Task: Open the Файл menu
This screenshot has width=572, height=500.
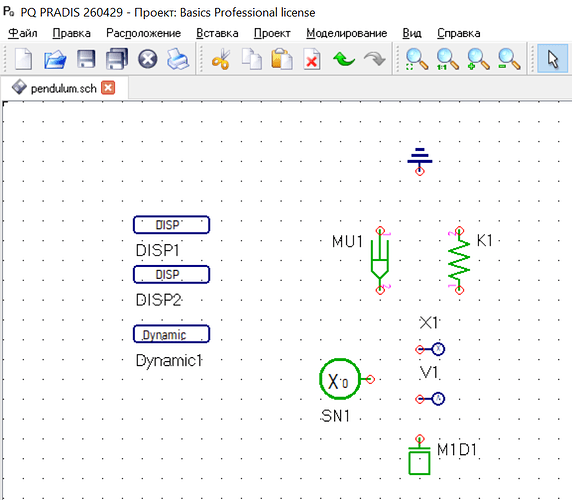Action: 23,33
